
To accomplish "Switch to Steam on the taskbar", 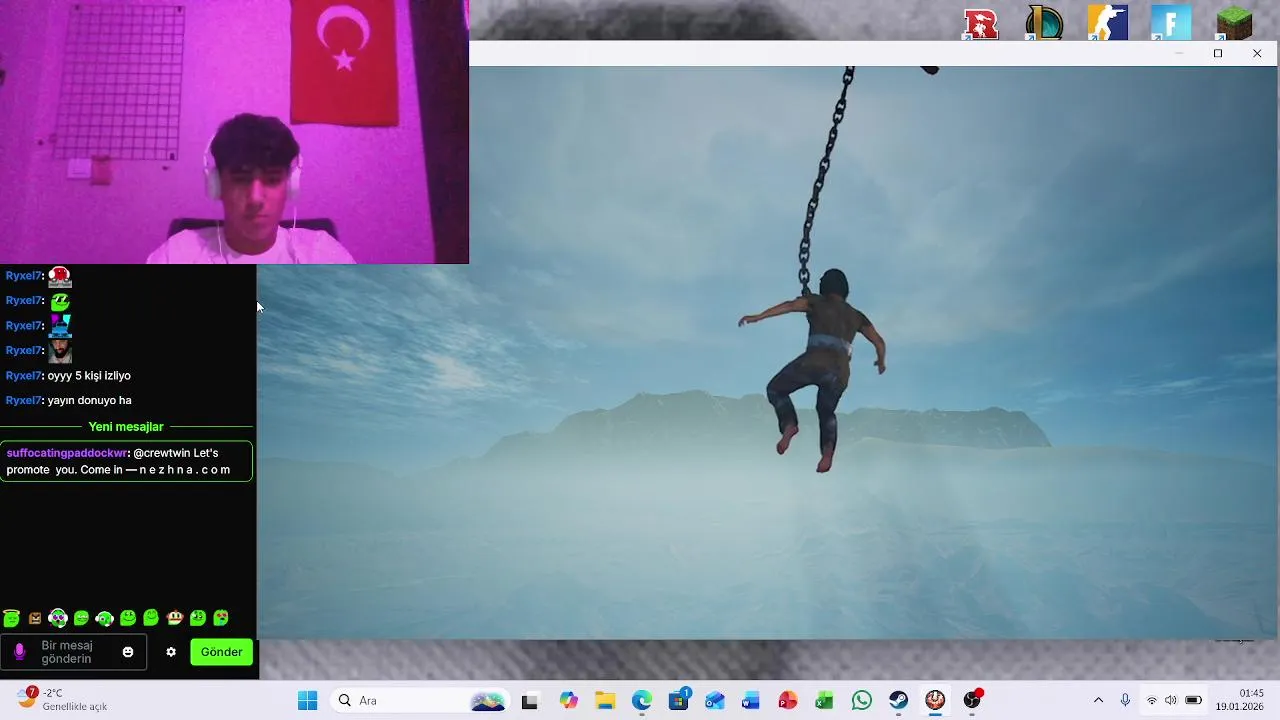I will tap(899, 700).
